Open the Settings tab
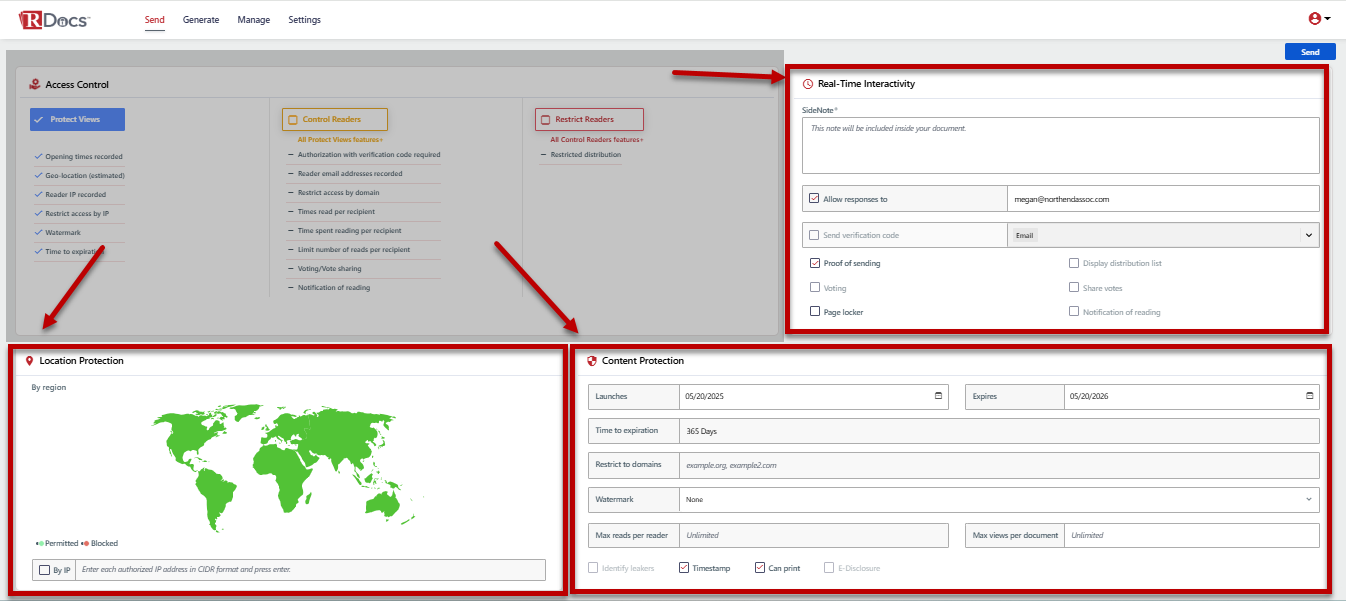The height and width of the screenshot is (601, 1346). pos(305,20)
